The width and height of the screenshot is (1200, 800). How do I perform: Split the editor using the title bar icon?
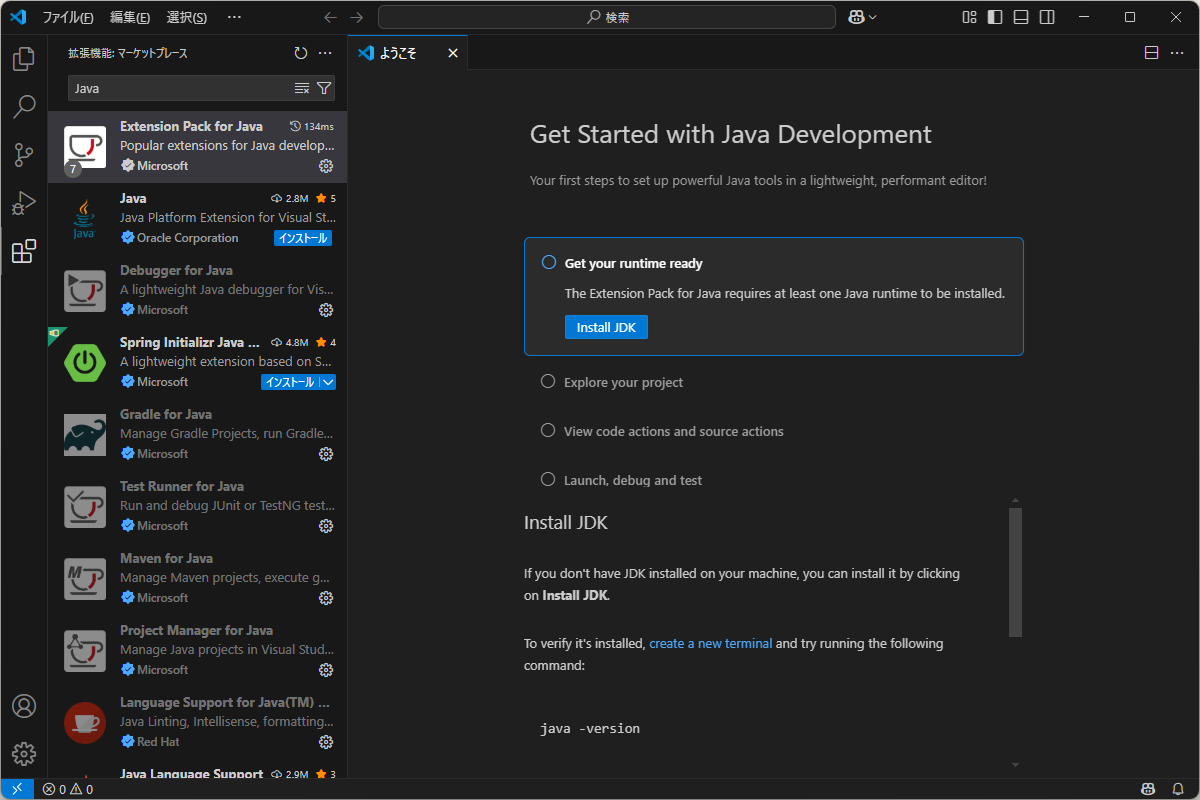click(x=1151, y=52)
